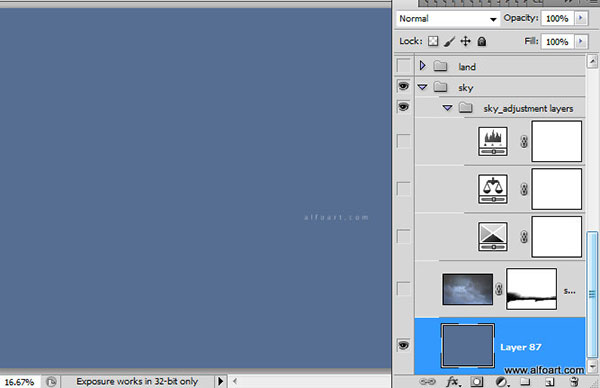The width and height of the screenshot is (600, 388).
Task: Open the status bar info arrow menu
Action: pyautogui.click(x=220, y=381)
